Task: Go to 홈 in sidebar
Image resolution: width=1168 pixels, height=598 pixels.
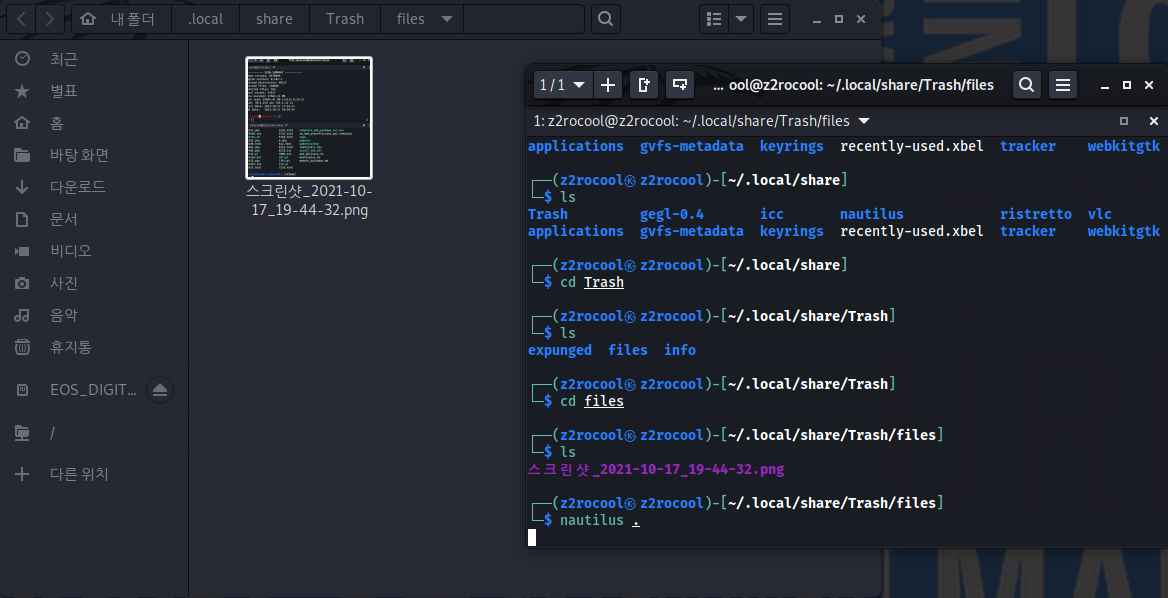Action: pyautogui.click(x=94, y=123)
